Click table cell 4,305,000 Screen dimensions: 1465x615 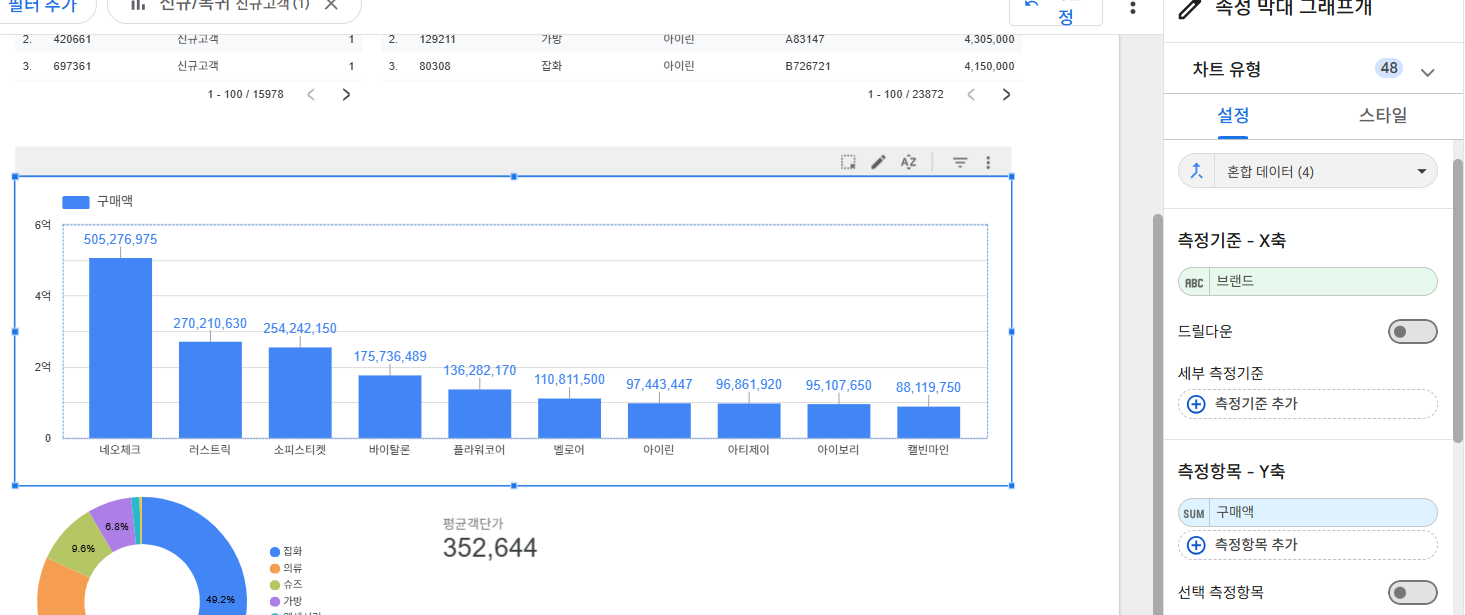point(989,39)
